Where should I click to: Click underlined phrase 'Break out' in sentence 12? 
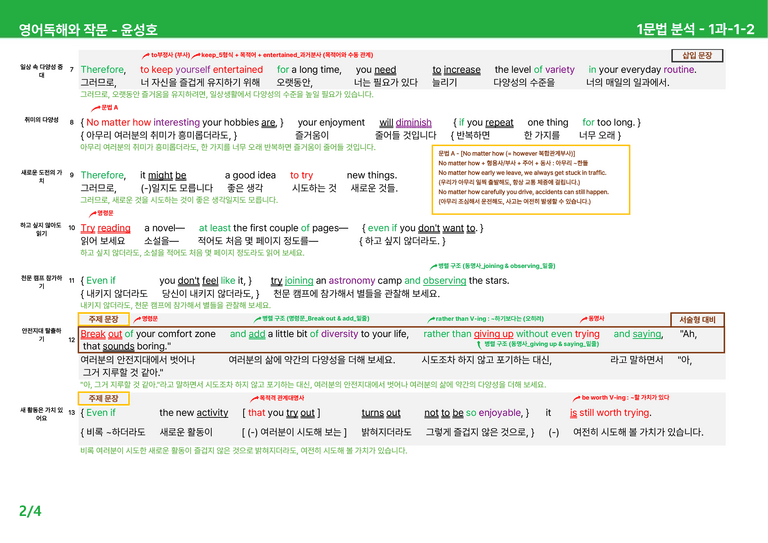point(101,334)
